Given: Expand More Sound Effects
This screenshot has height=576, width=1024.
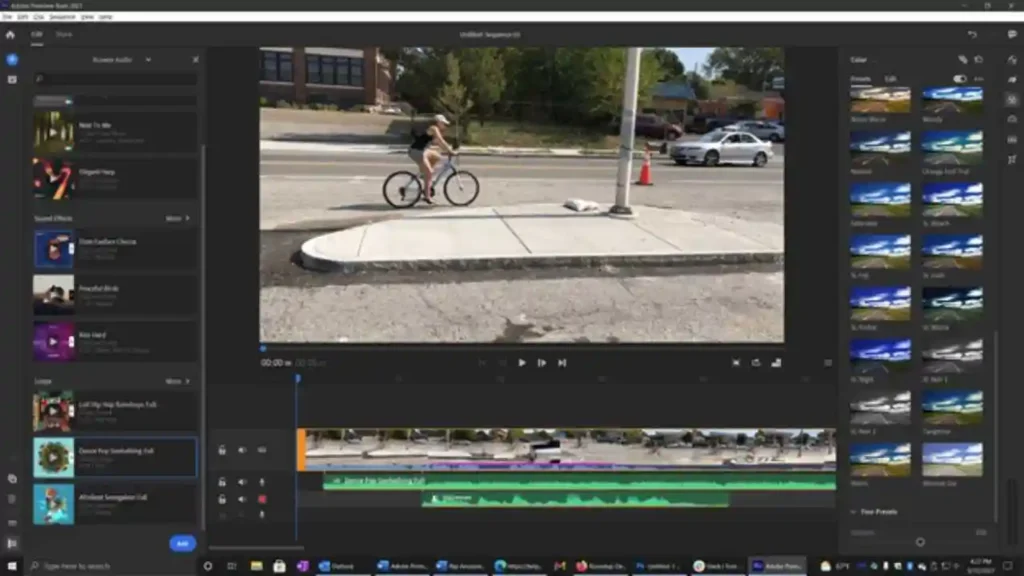Looking at the screenshot, I should pyautogui.click(x=177, y=218).
